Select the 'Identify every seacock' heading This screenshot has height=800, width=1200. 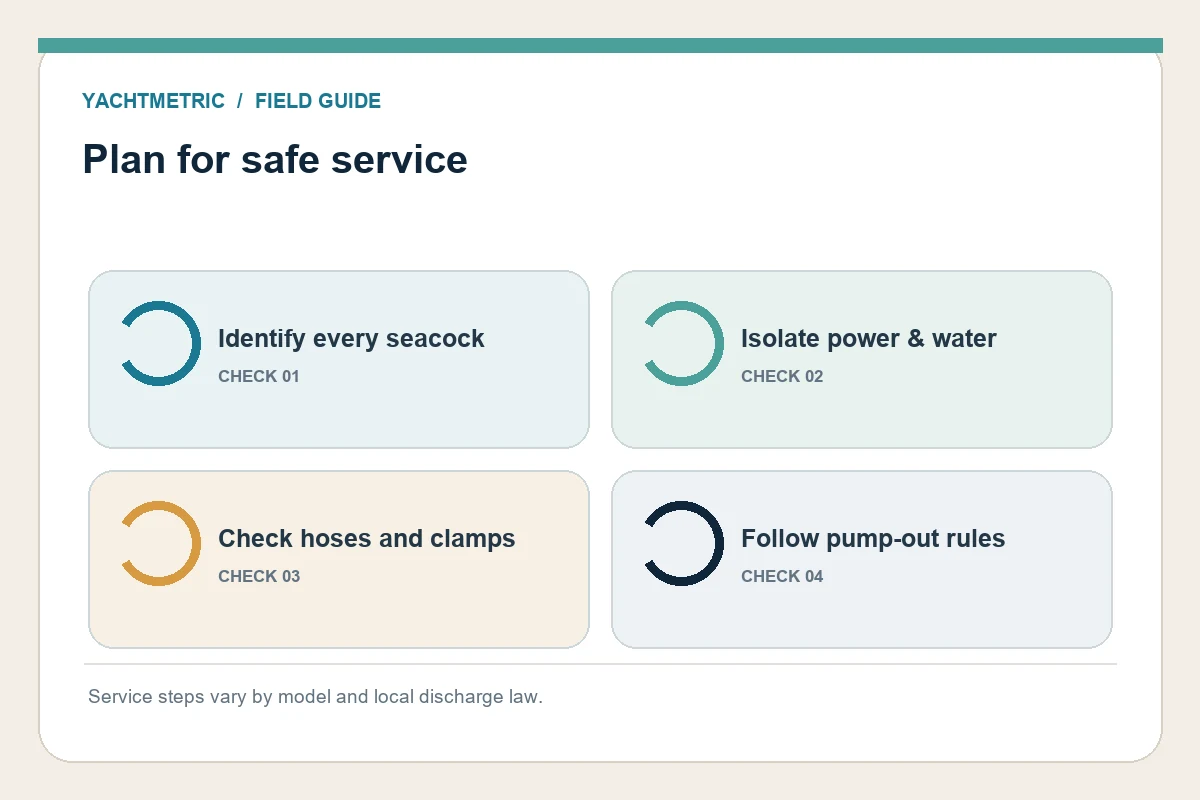tap(351, 339)
